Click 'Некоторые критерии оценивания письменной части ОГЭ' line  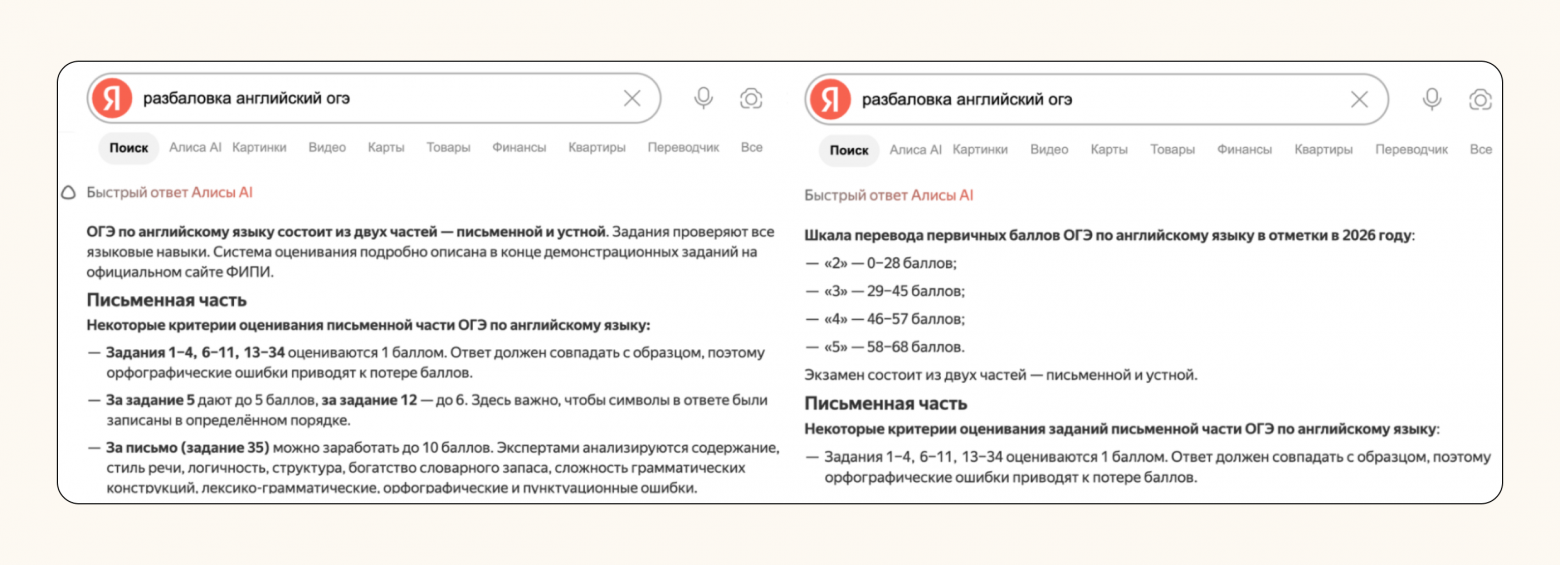point(369,325)
